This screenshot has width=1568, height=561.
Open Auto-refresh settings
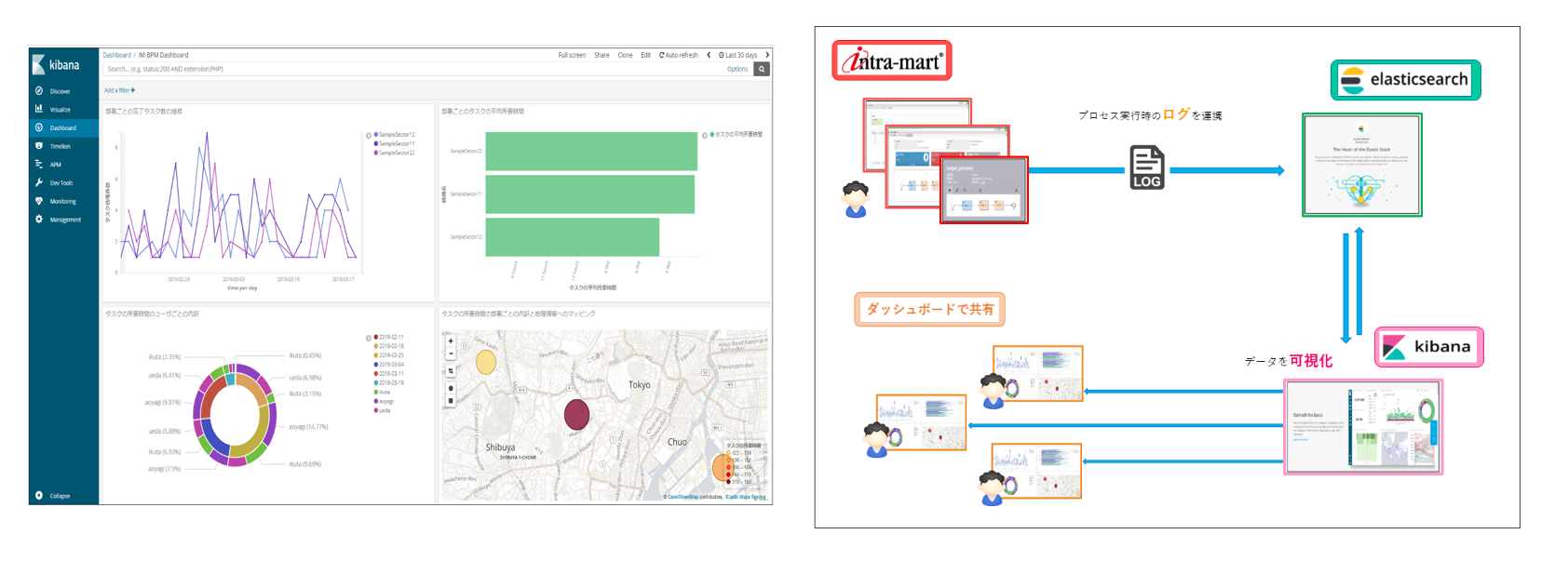pyautogui.click(x=679, y=55)
